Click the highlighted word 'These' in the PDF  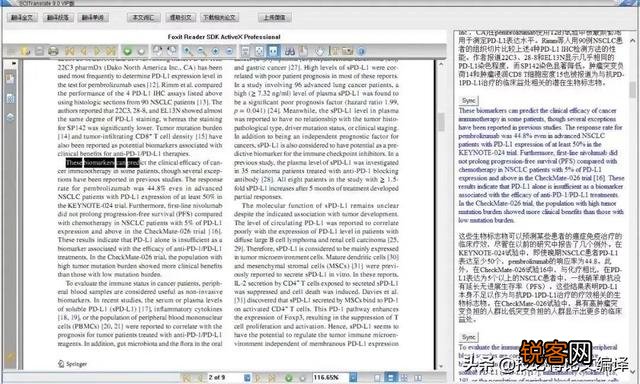74,163
